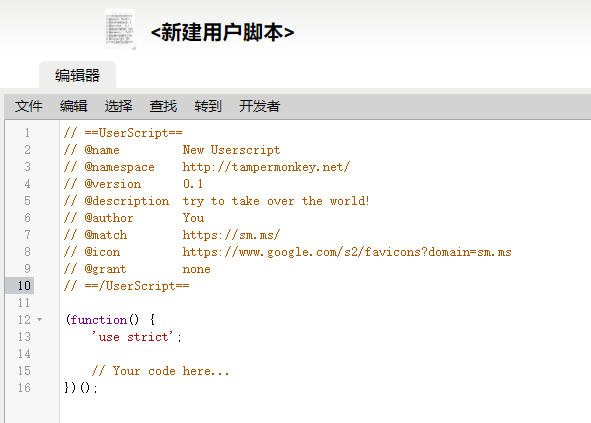Open the 编辑器 tab
The width and height of the screenshot is (591, 423).
(x=77, y=75)
